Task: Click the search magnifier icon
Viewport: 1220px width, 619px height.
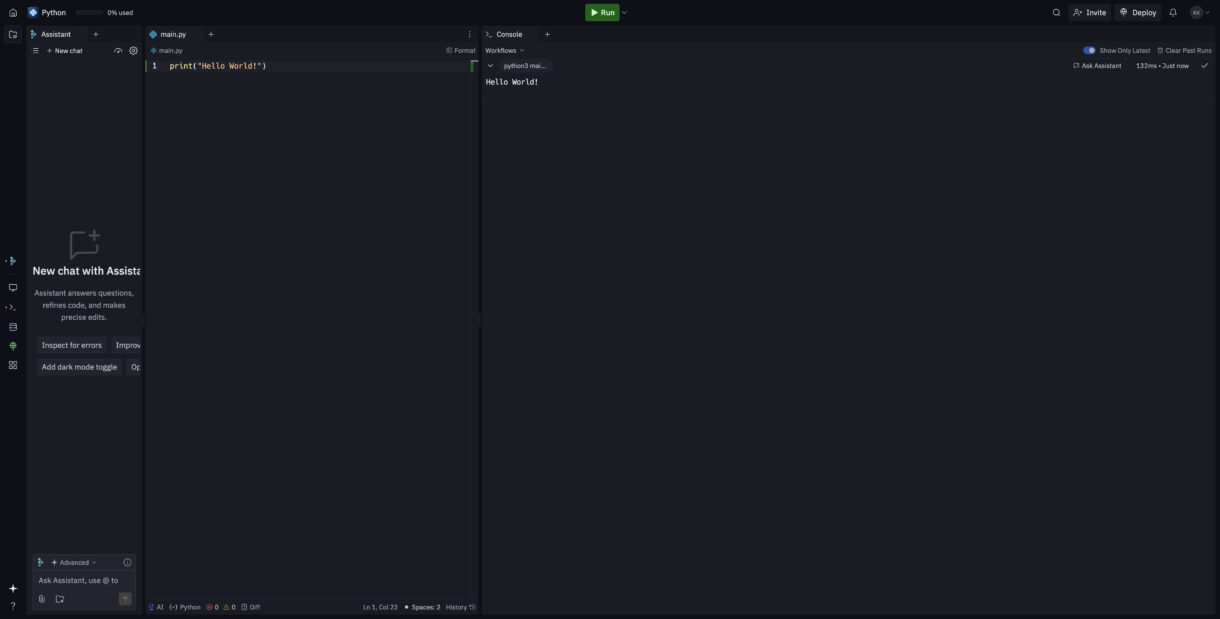Action: click(x=1056, y=13)
